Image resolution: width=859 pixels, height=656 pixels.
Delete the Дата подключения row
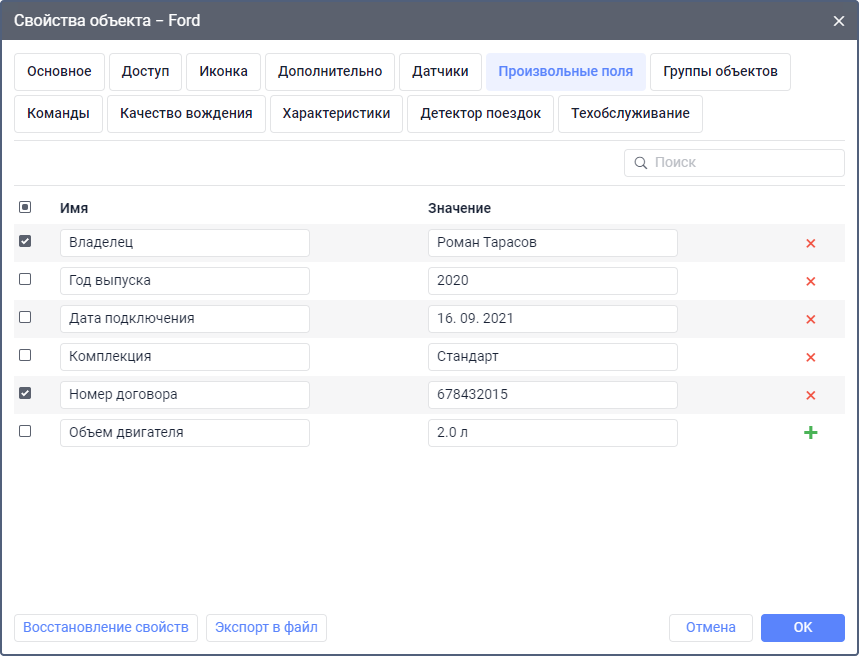pyautogui.click(x=810, y=319)
